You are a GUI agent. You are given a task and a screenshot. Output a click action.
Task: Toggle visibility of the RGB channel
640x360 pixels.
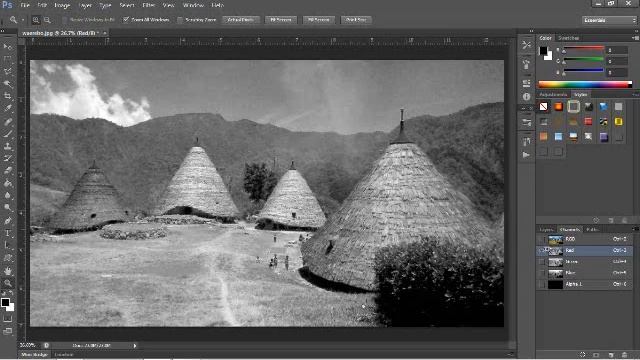pos(542,239)
